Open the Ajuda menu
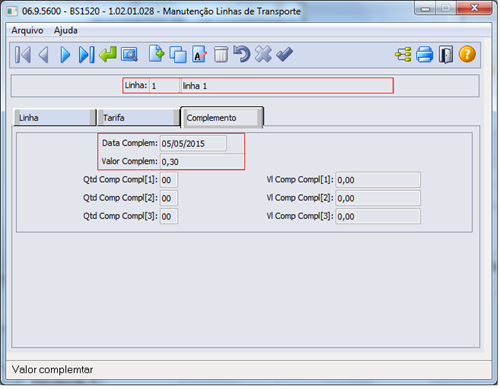The width and height of the screenshot is (500, 389). tap(66, 30)
